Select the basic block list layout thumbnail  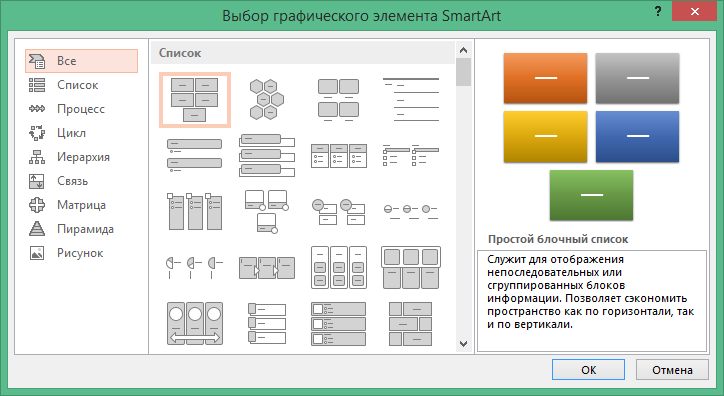pos(194,100)
